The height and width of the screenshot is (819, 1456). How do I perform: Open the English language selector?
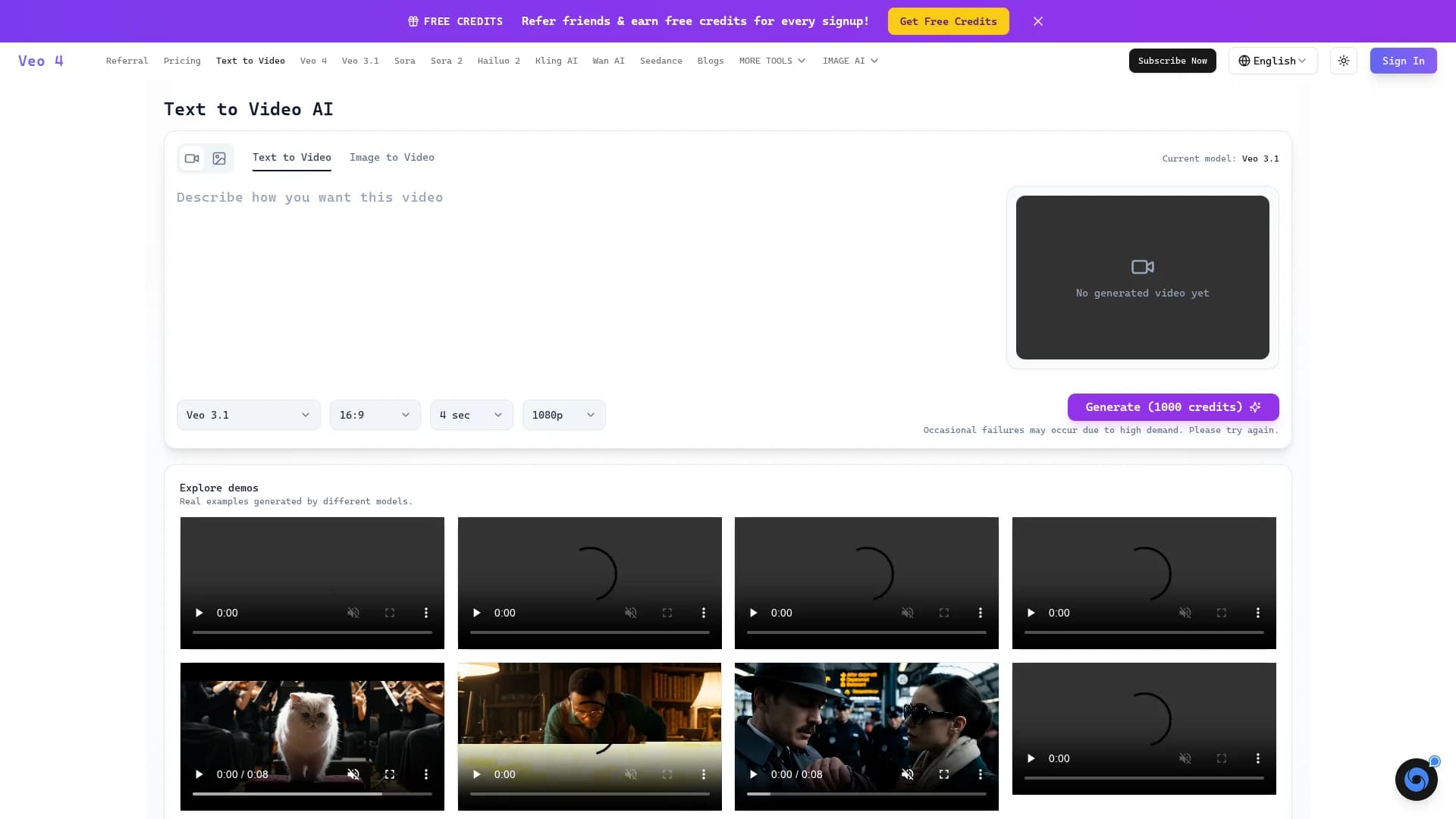coord(1273,61)
